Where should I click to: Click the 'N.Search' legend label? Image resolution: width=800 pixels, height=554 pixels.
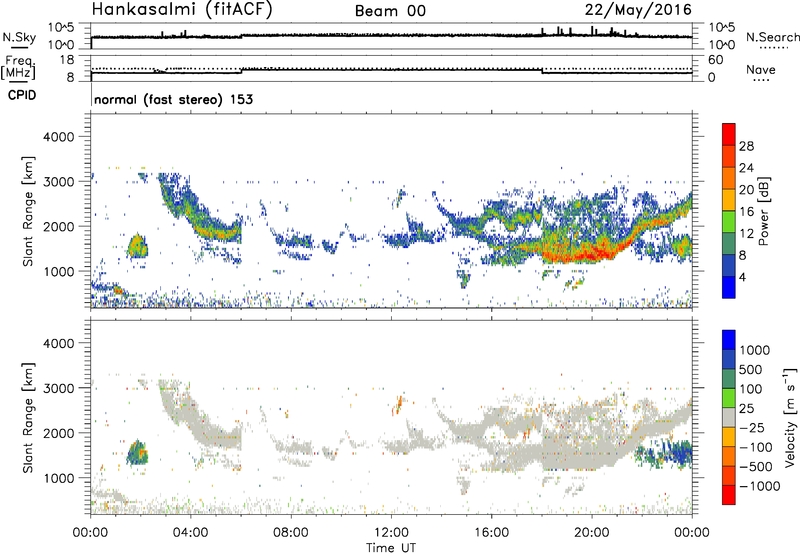click(x=773, y=37)
